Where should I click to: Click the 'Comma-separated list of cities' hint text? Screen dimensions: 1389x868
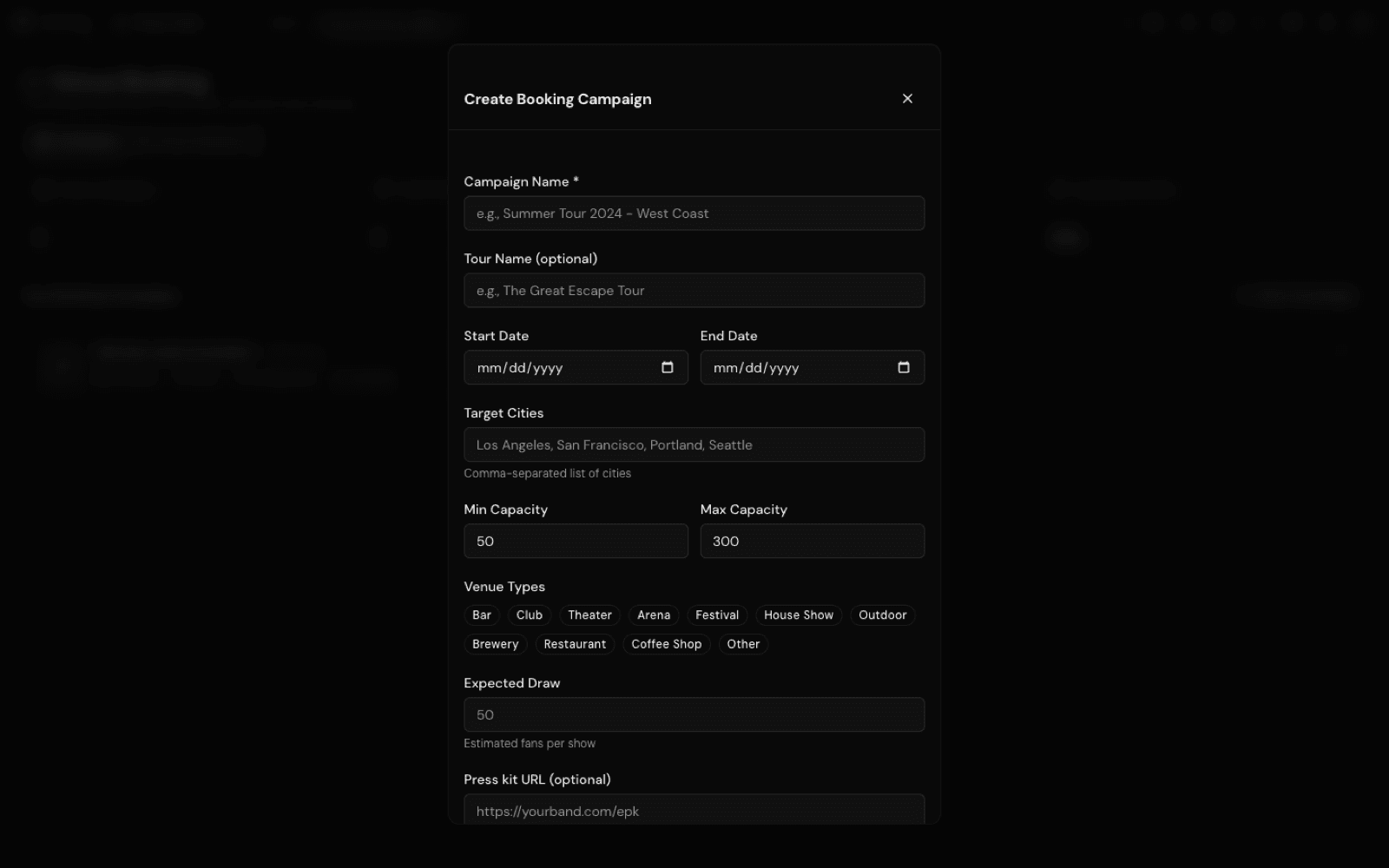click(547, 473)
